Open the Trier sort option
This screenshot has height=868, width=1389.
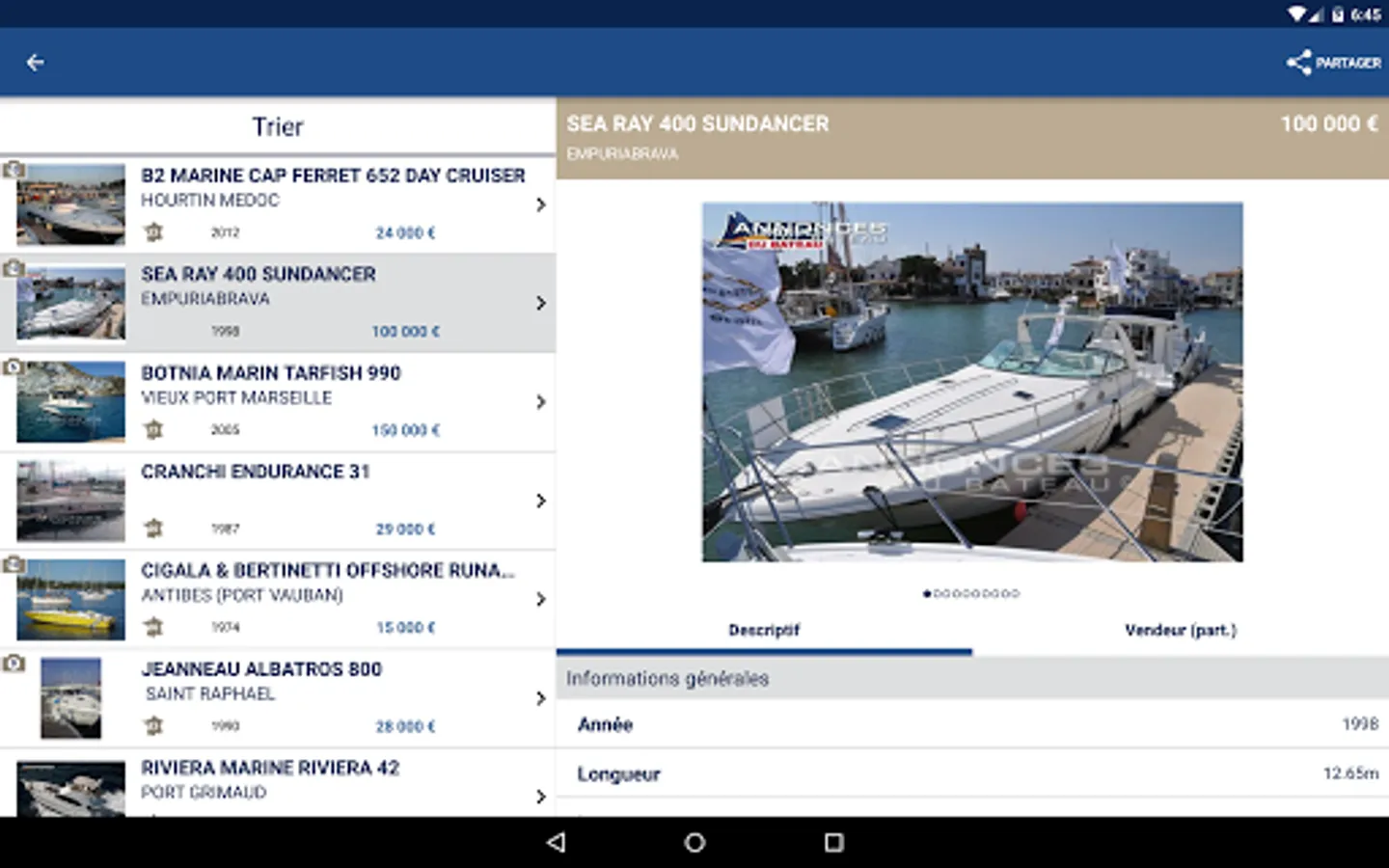pyautogui.click(x=278, y=126)
